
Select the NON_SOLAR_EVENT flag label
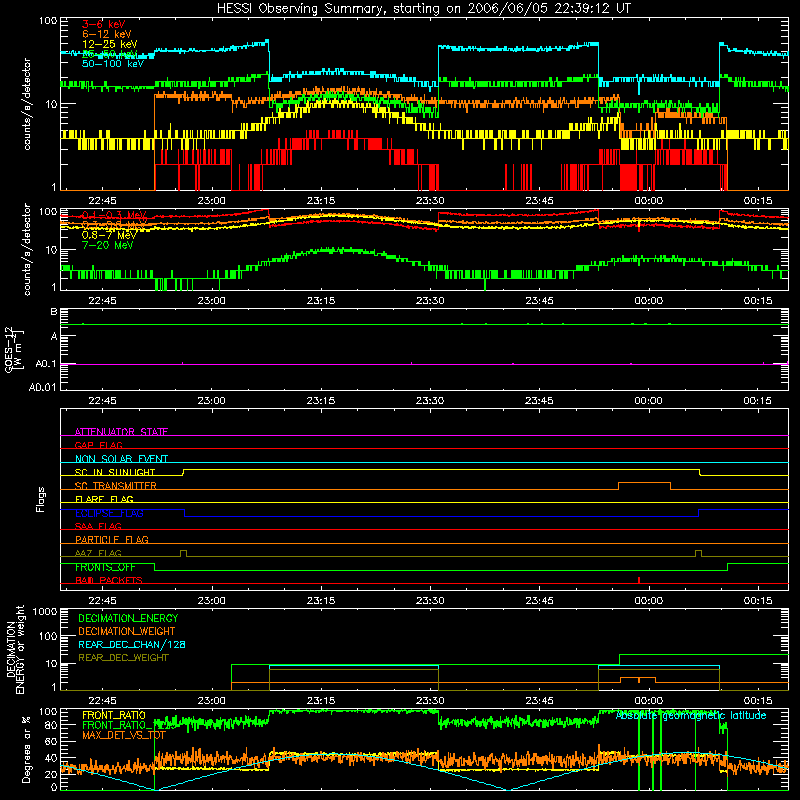[121, 459]
